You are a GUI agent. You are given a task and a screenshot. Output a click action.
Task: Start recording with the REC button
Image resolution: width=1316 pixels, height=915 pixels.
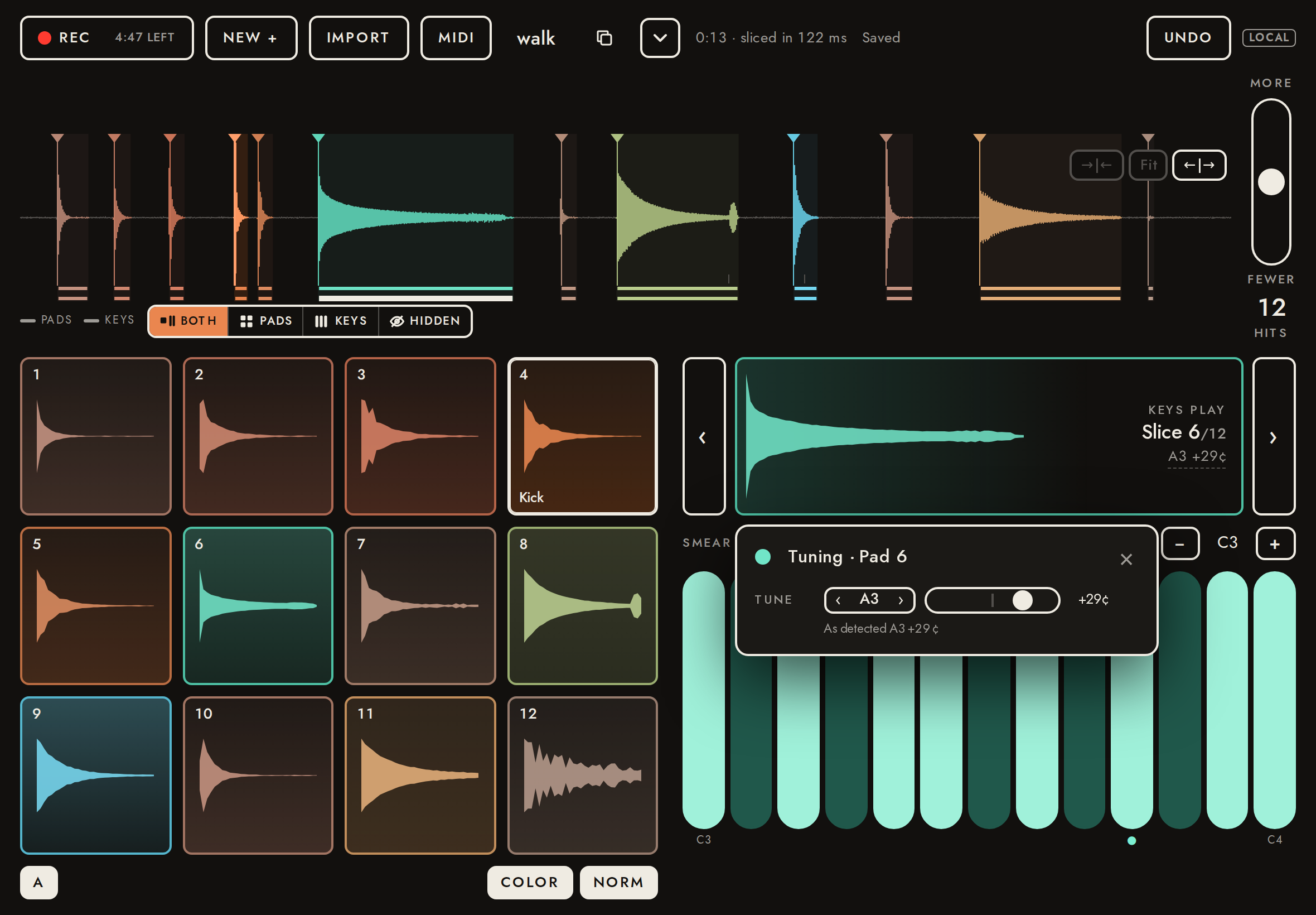click(107, 38)
